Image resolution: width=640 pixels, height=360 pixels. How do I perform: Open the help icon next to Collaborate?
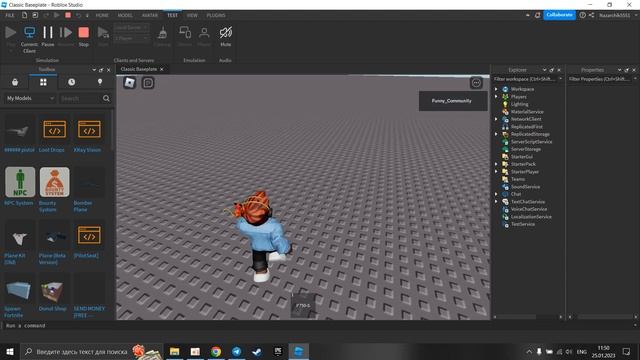pyautogui.click(x=582, y=15)
